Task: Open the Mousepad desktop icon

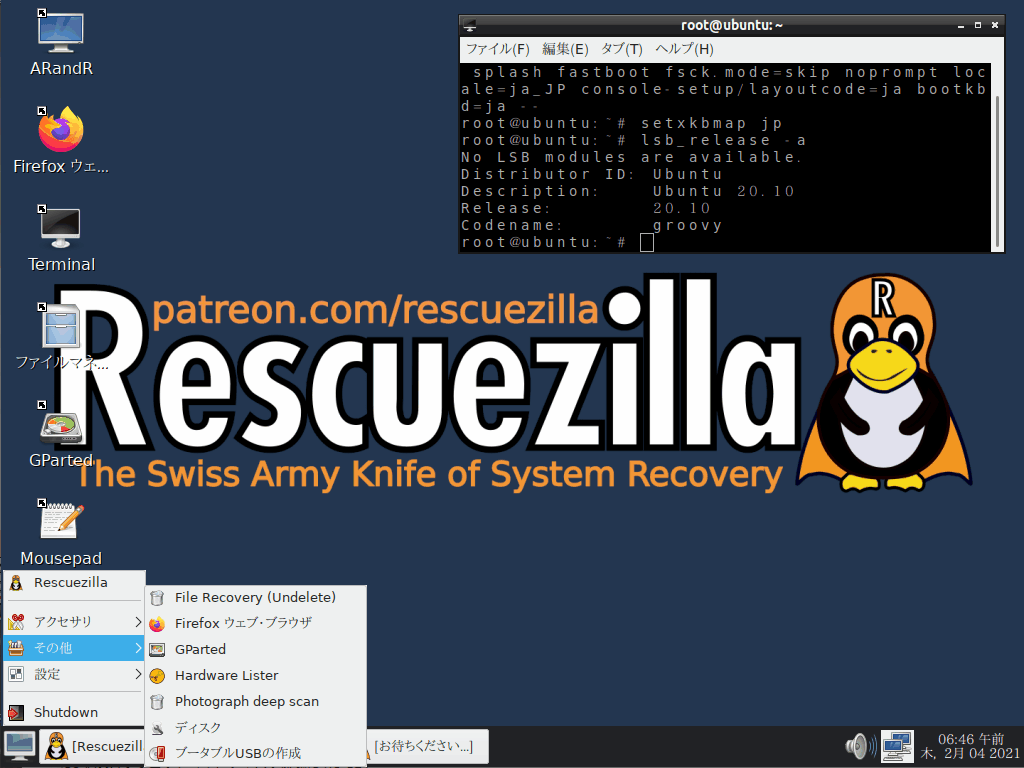Action: click(61, 532)
